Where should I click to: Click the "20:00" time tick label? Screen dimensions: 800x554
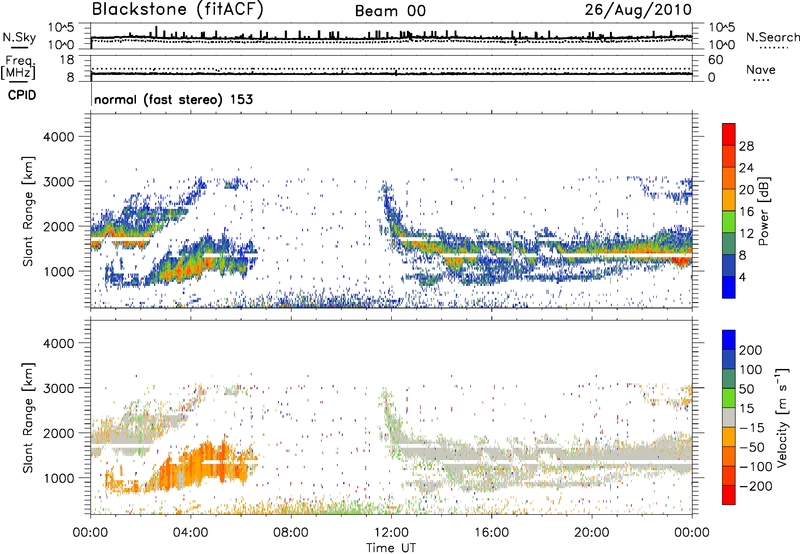(591, 533)
